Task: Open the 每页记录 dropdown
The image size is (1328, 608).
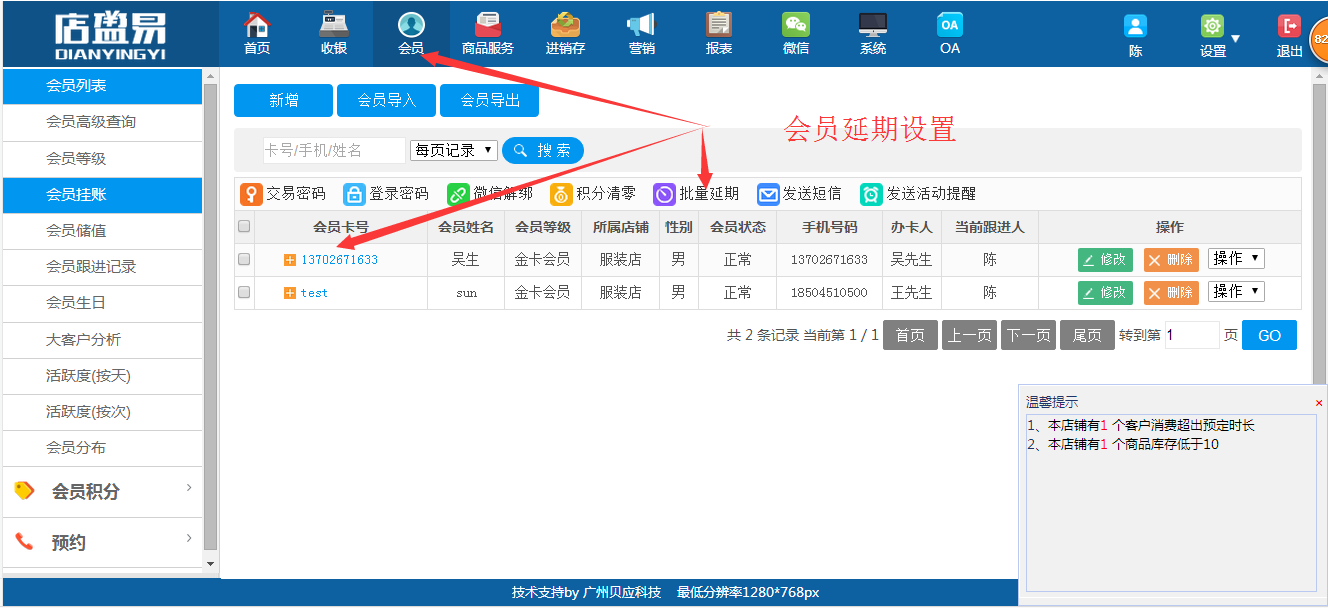Action: pyautogui.click(x=454, y=150)
